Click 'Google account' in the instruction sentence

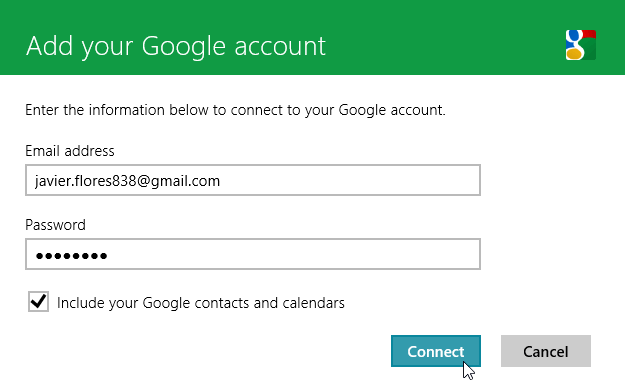(391, 110)
